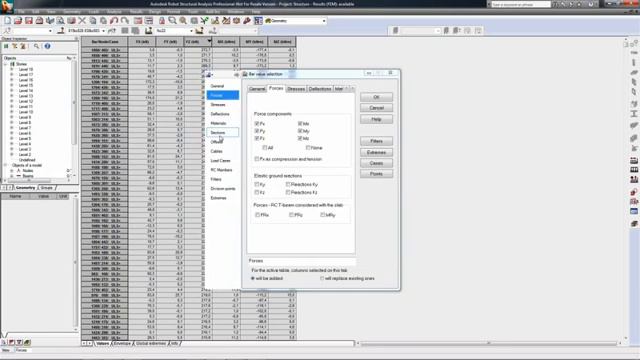Click the Save floppy disk icon

29,20
